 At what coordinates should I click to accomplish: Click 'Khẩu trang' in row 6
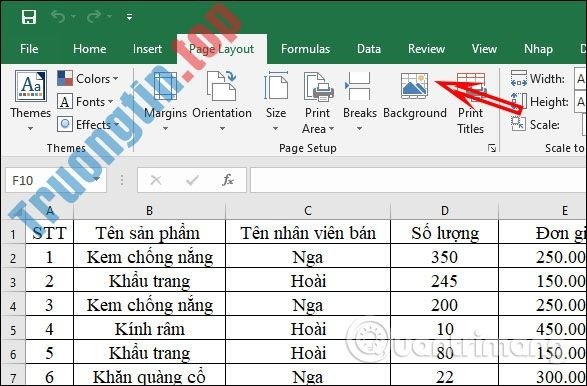point(150,352)
